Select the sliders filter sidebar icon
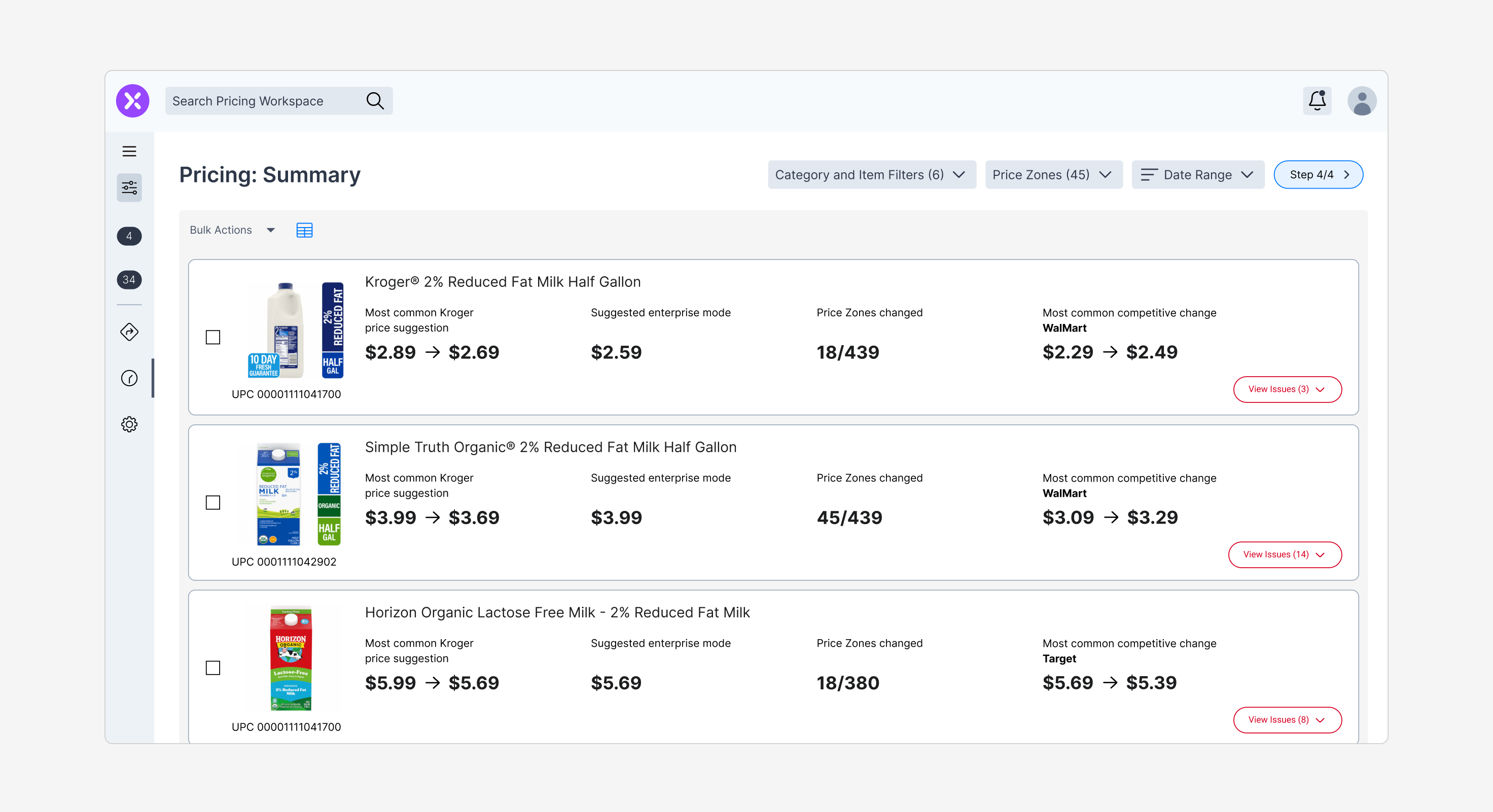 pyautogui.click(x=129, y=188)
